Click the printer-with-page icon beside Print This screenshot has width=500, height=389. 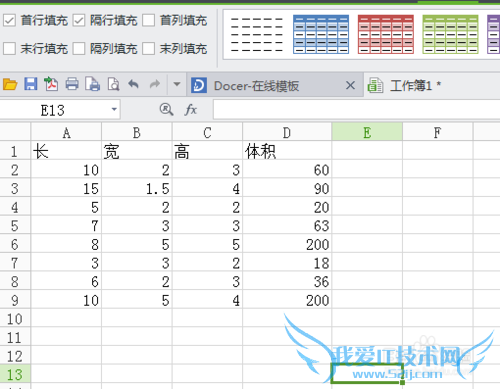click(x=92, y=84)
